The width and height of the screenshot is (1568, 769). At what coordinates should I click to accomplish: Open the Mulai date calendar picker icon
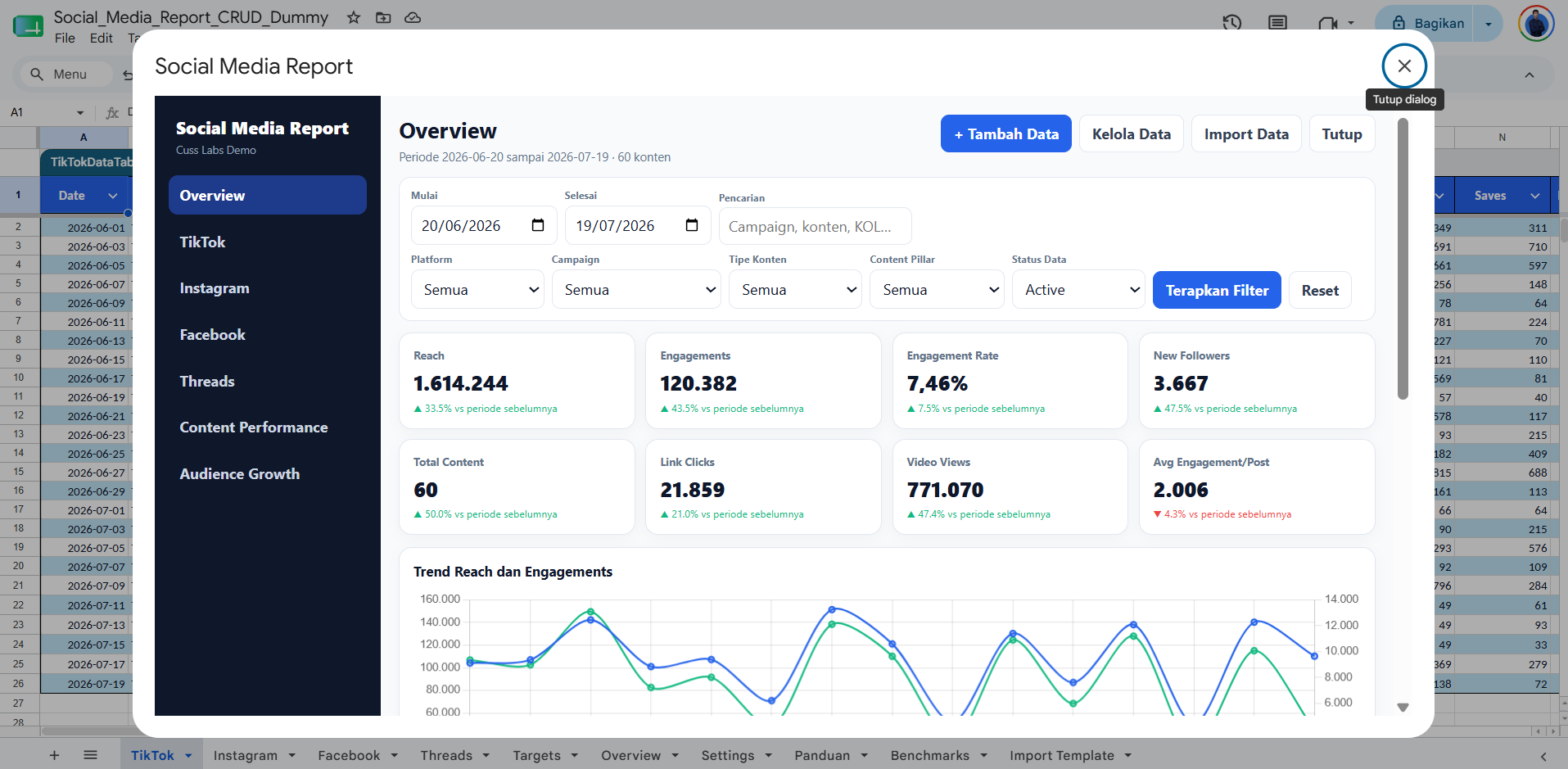coord(538,225)
